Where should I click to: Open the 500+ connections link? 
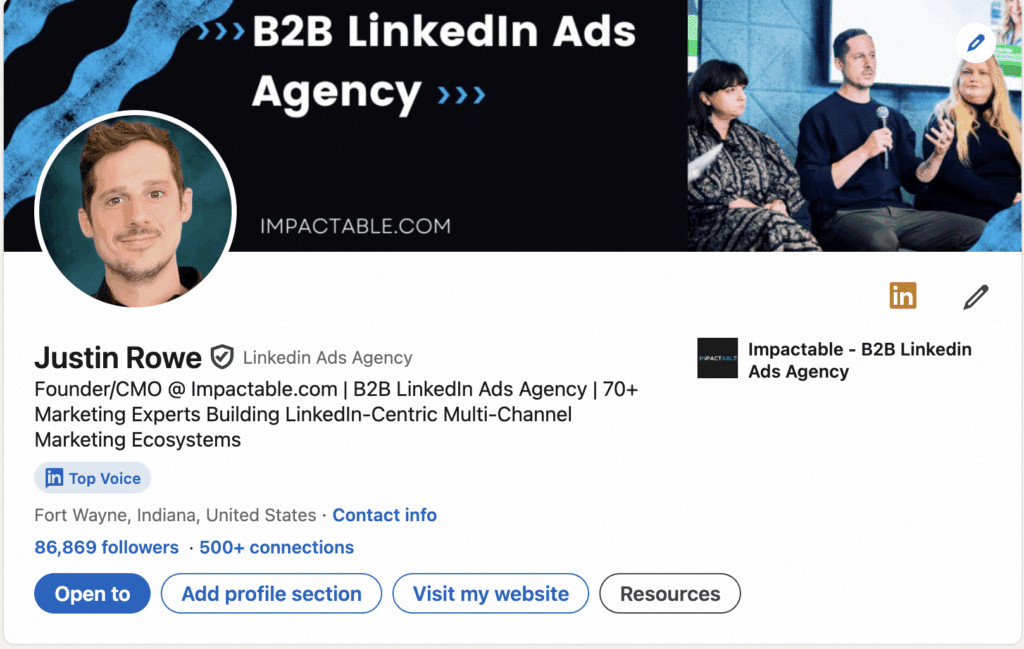[x=276, y=547]
